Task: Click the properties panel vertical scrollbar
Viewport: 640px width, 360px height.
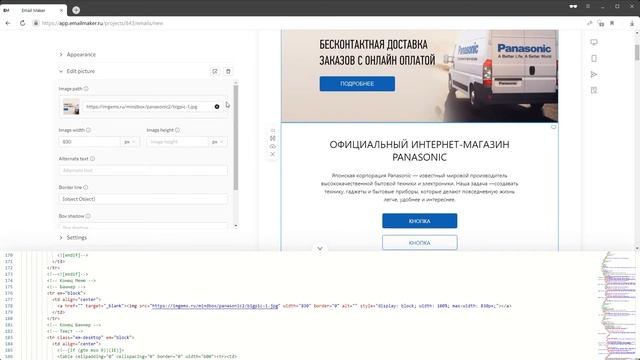Action: (x=236, y=137)
